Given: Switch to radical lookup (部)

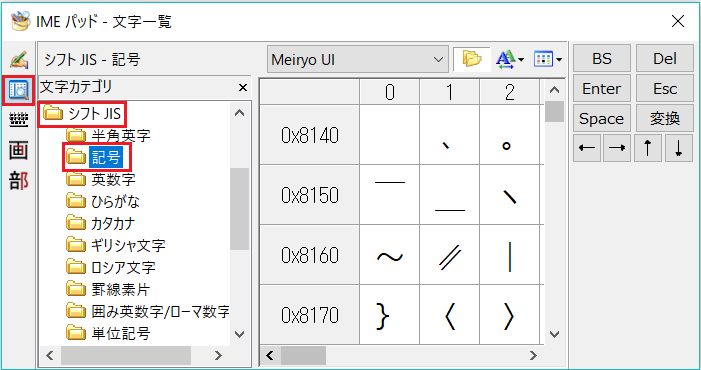Looking at the screenshot, I should pos(19,181).
